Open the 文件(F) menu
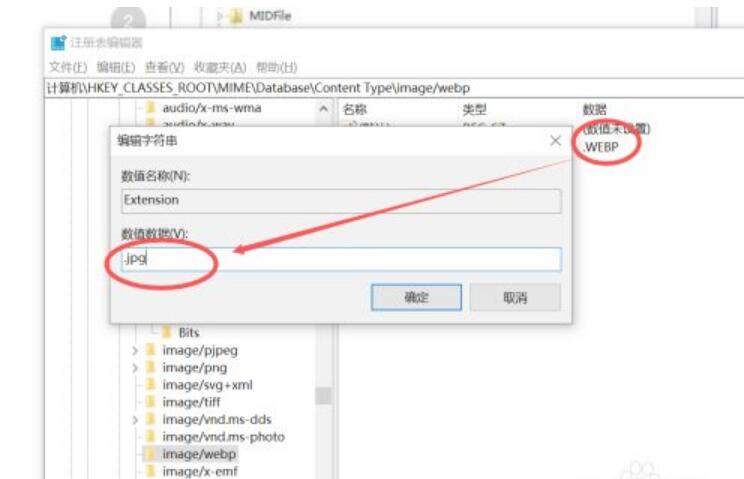 tap(68, 67)
